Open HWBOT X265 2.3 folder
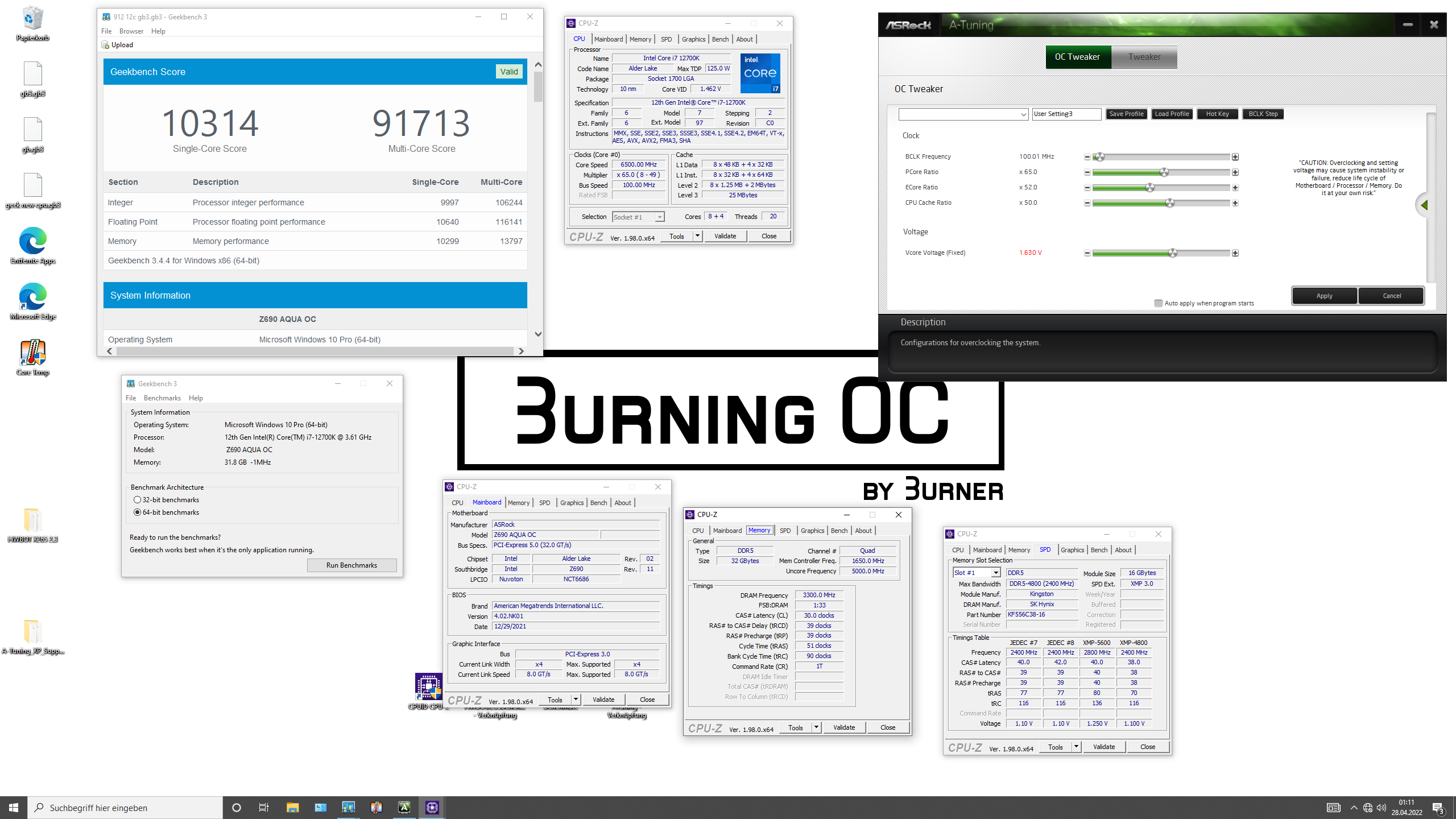 (32, 524)
